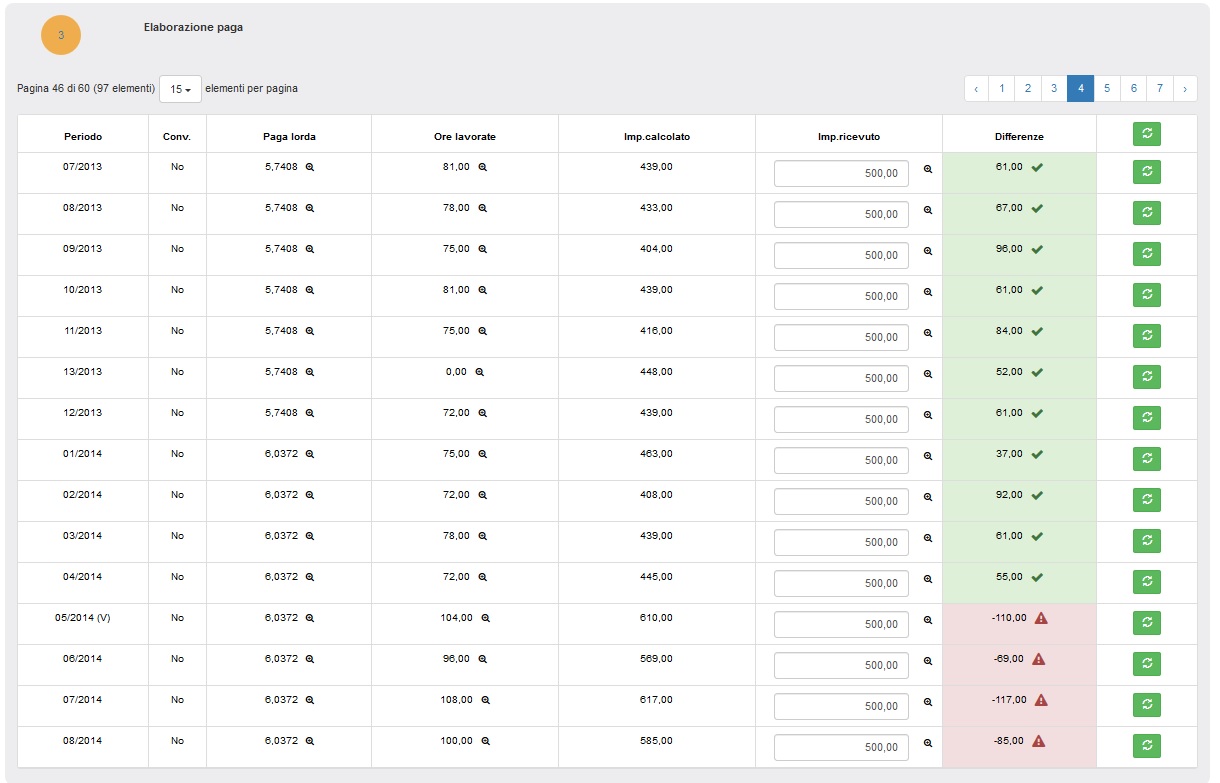Go to page 5 in pagination
1220x783 pixels.
tap(1107, 89)
